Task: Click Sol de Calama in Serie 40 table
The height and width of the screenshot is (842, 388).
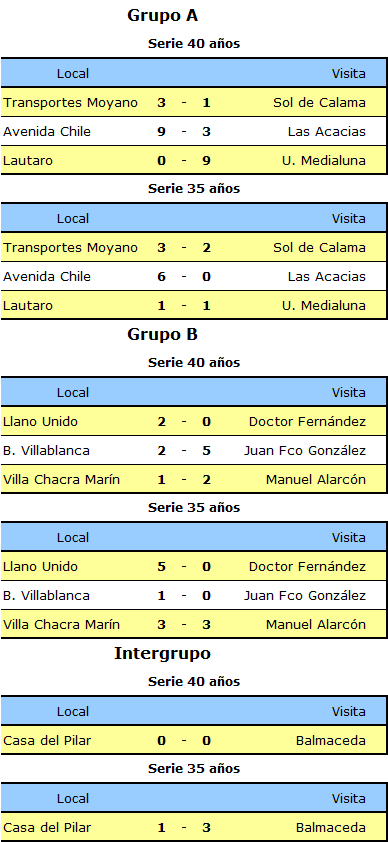Action: point(319,103)
